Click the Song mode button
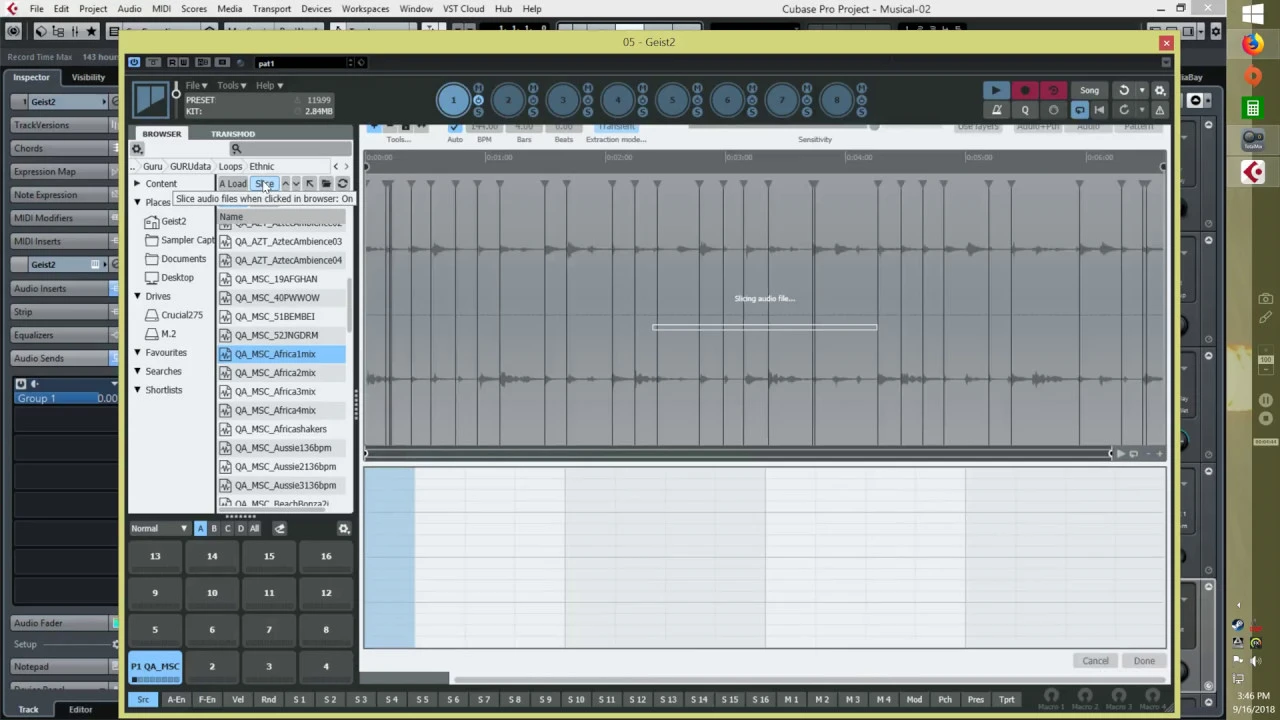The height and width of the screenshot is (720, 1280). click(x=1089, y=90)
